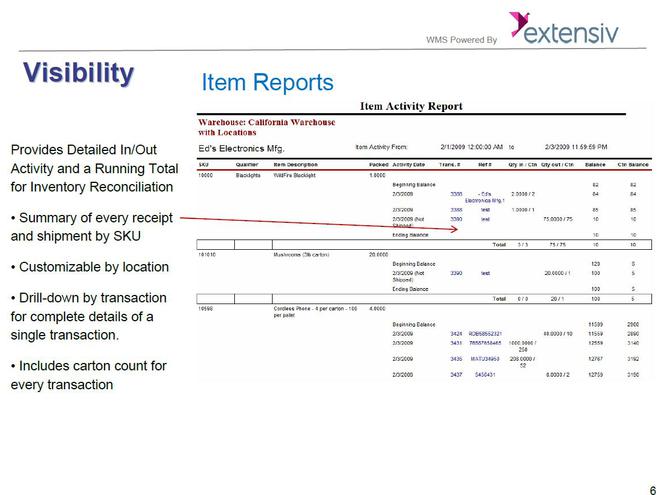Screen dimensions: 660x495
Task: Click the extensiv logo
Action: point(564,28)
